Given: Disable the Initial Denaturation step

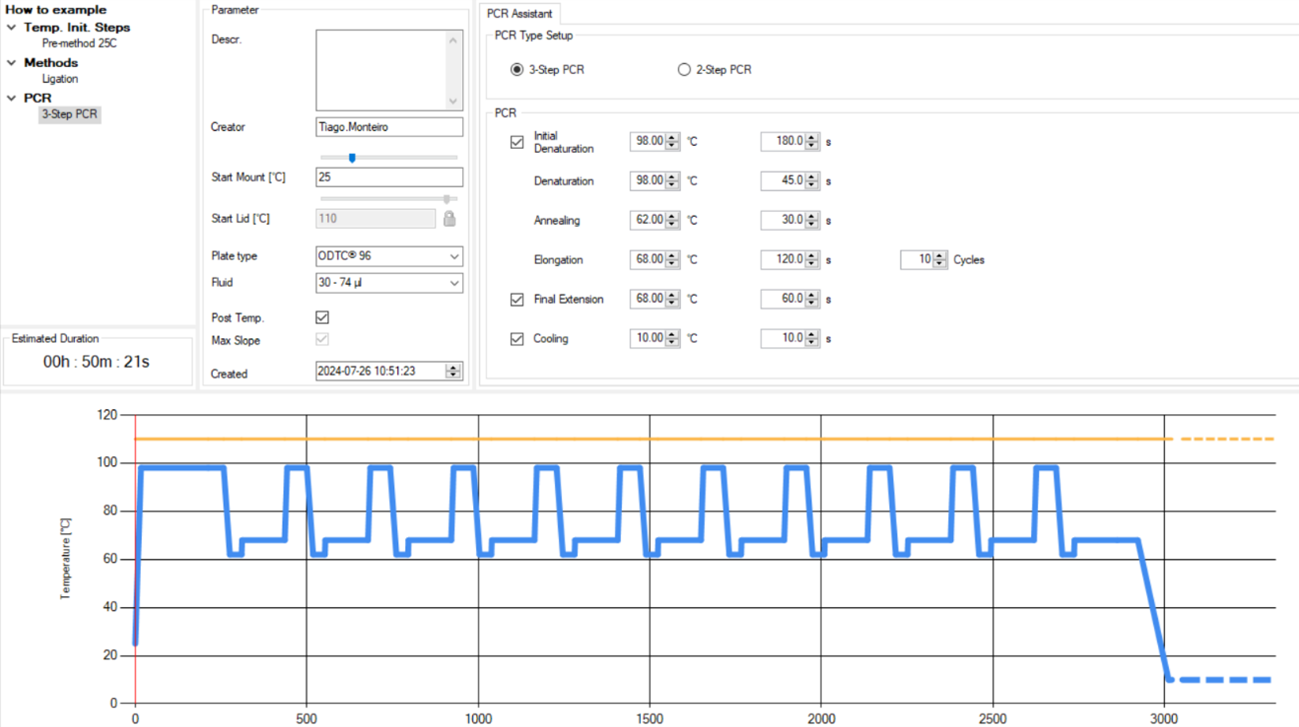Looking at the screenshot, I should tap(517, 142).
